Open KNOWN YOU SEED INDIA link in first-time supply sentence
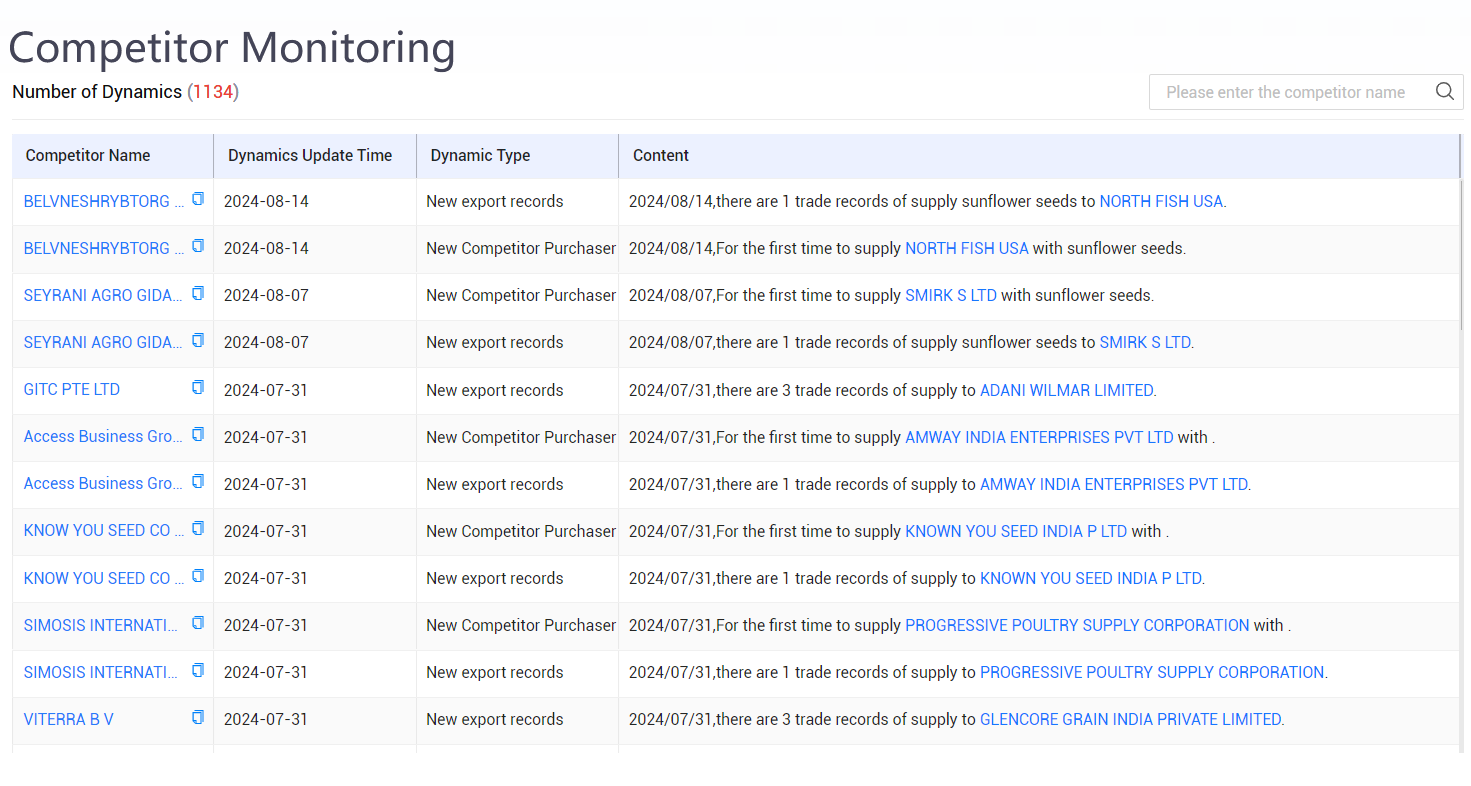This screenshot has width=1471, height=786. pos(1016,531)
